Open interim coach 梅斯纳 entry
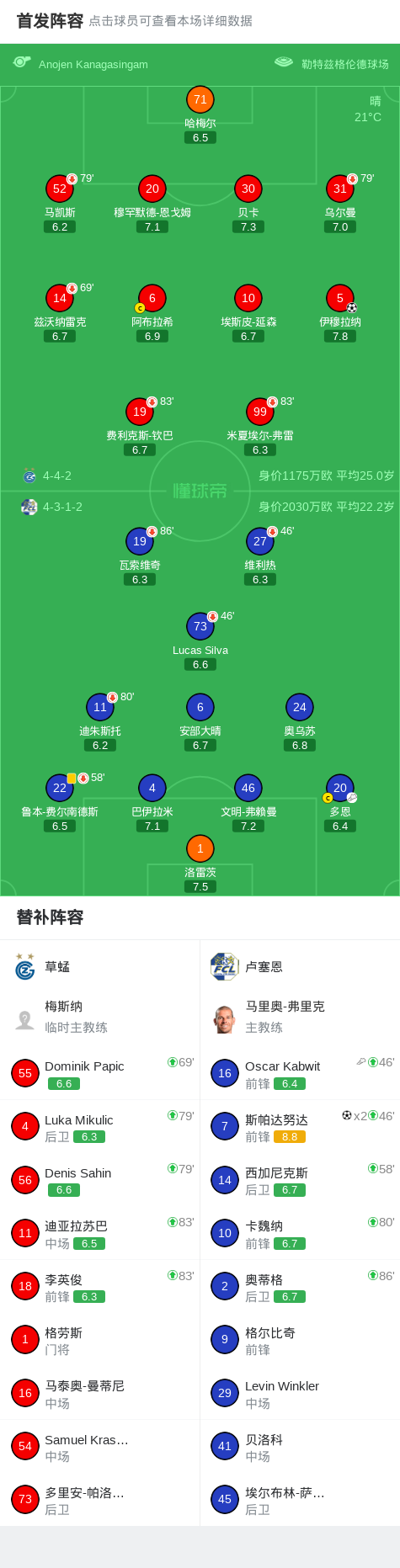 point(100,1017)
